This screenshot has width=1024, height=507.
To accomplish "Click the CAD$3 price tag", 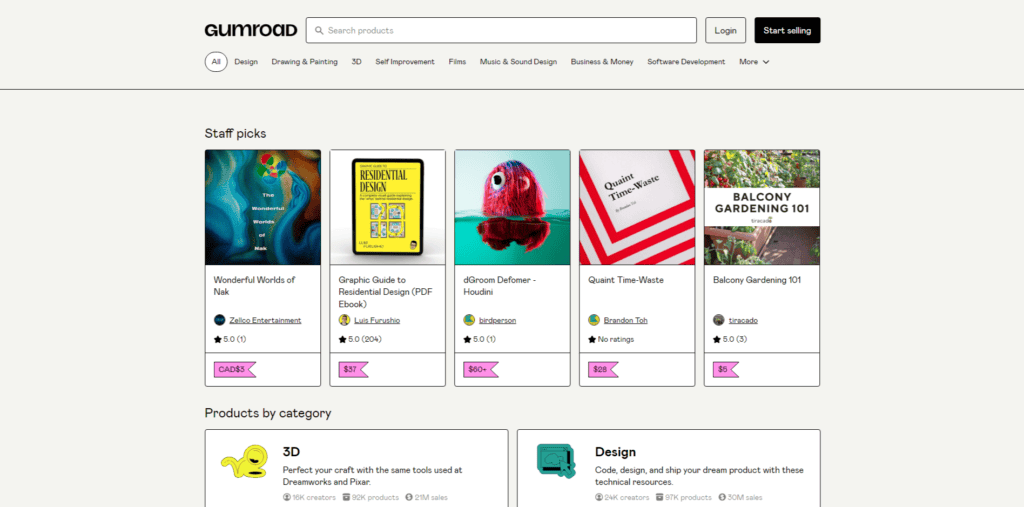I will (x=234, y=370).
